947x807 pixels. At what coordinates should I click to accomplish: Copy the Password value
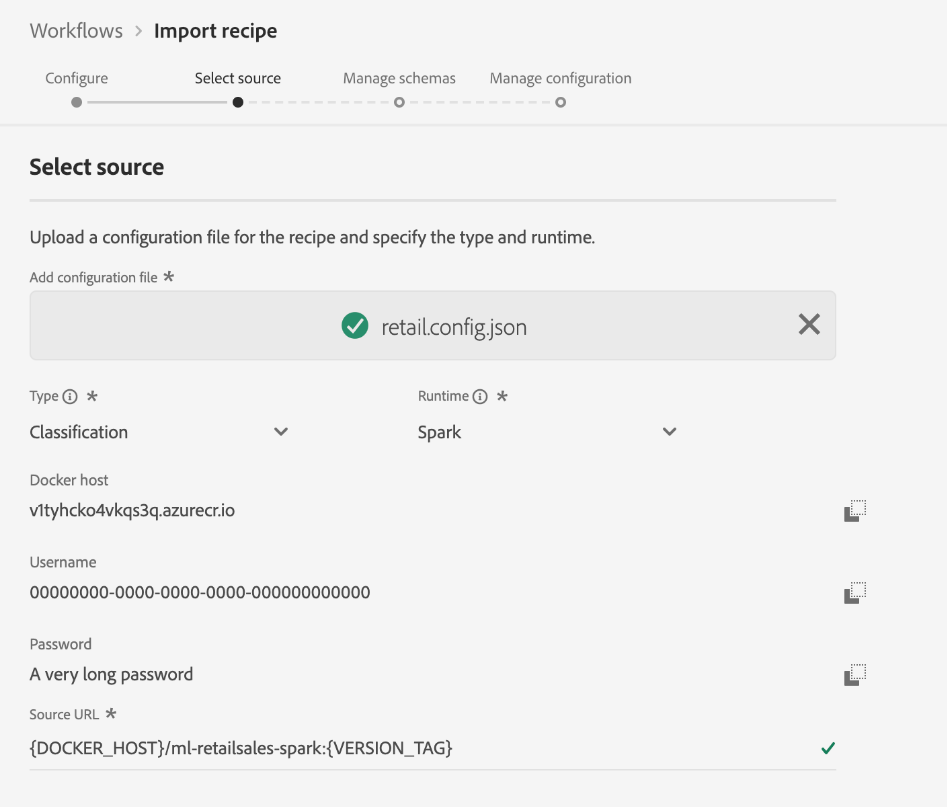pyautogui.click(x=853, y=675)
